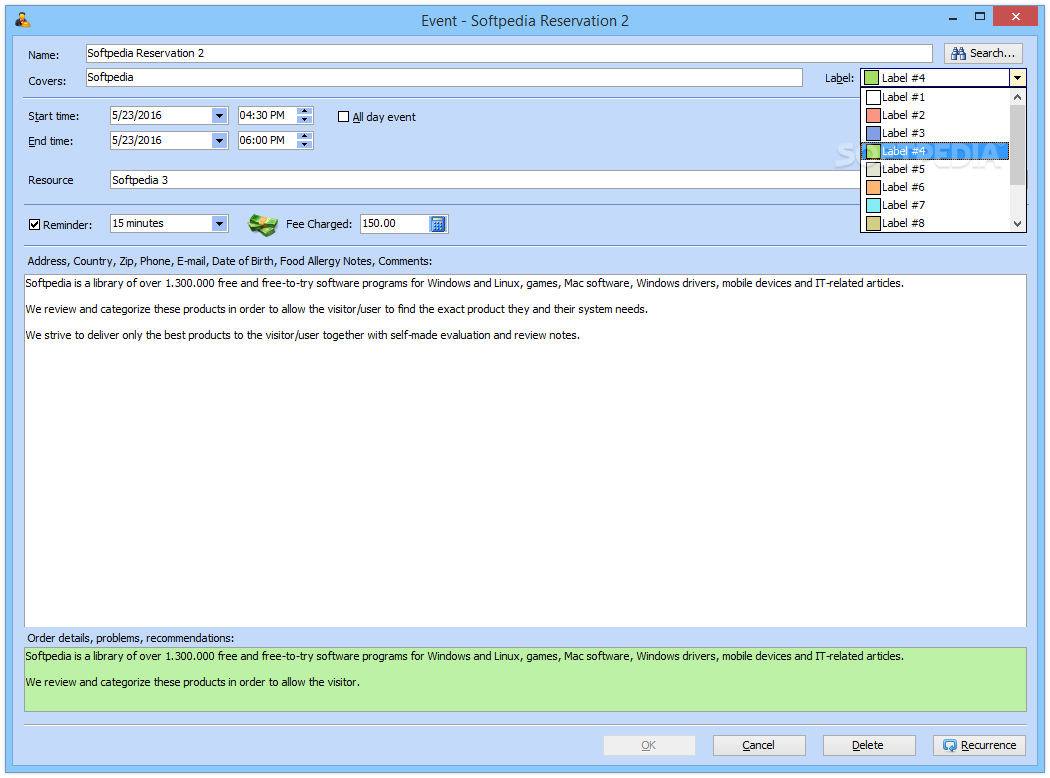Decrease the 04:30 PM start time
Image resolution: width=1050 pixels, height=778 pixels.
tap(305, 120)
